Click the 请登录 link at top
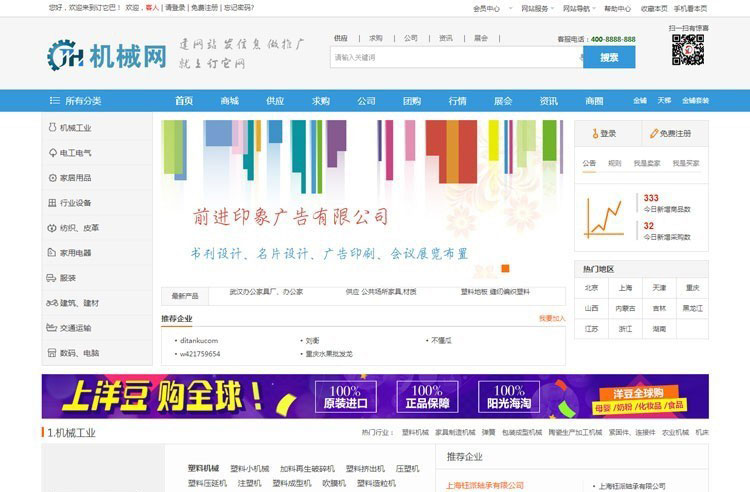750x492 pixels. 175,8
